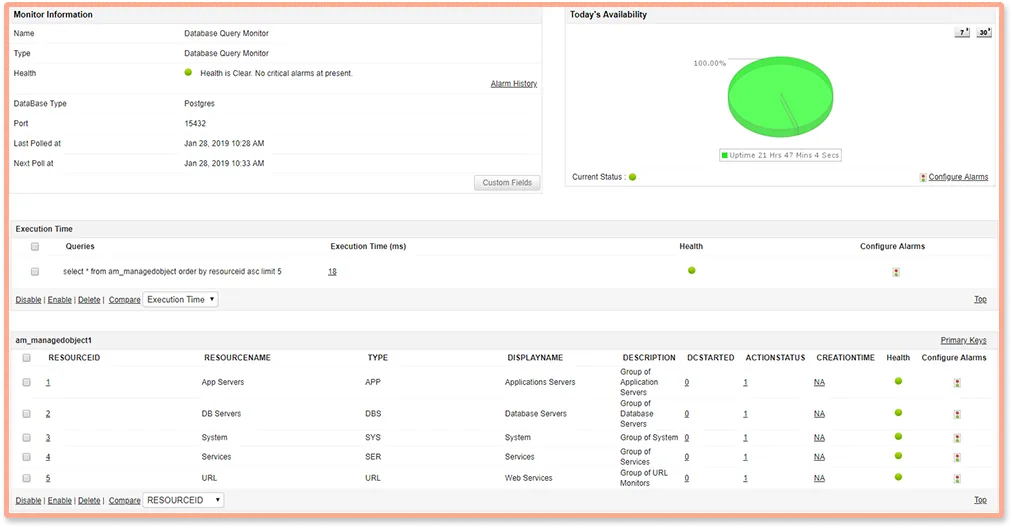The height and width of the screenshot is (528, 1012).
Task: Click DCSTARTED value 0 in App Servers row
Action: click(687, 383)
